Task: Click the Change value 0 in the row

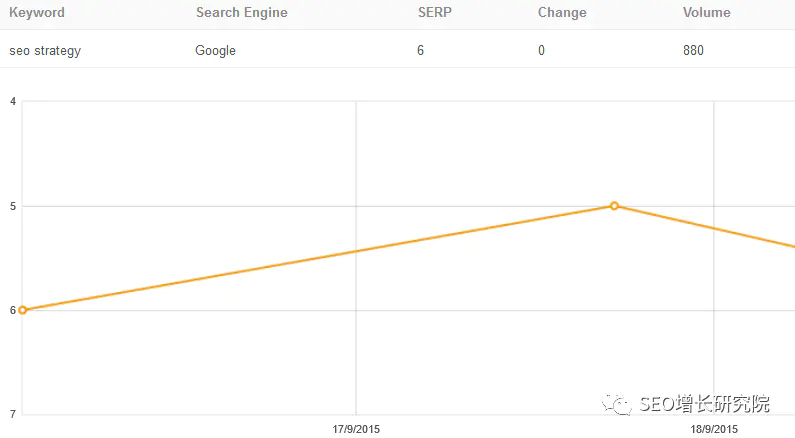Action: [541, 50]
